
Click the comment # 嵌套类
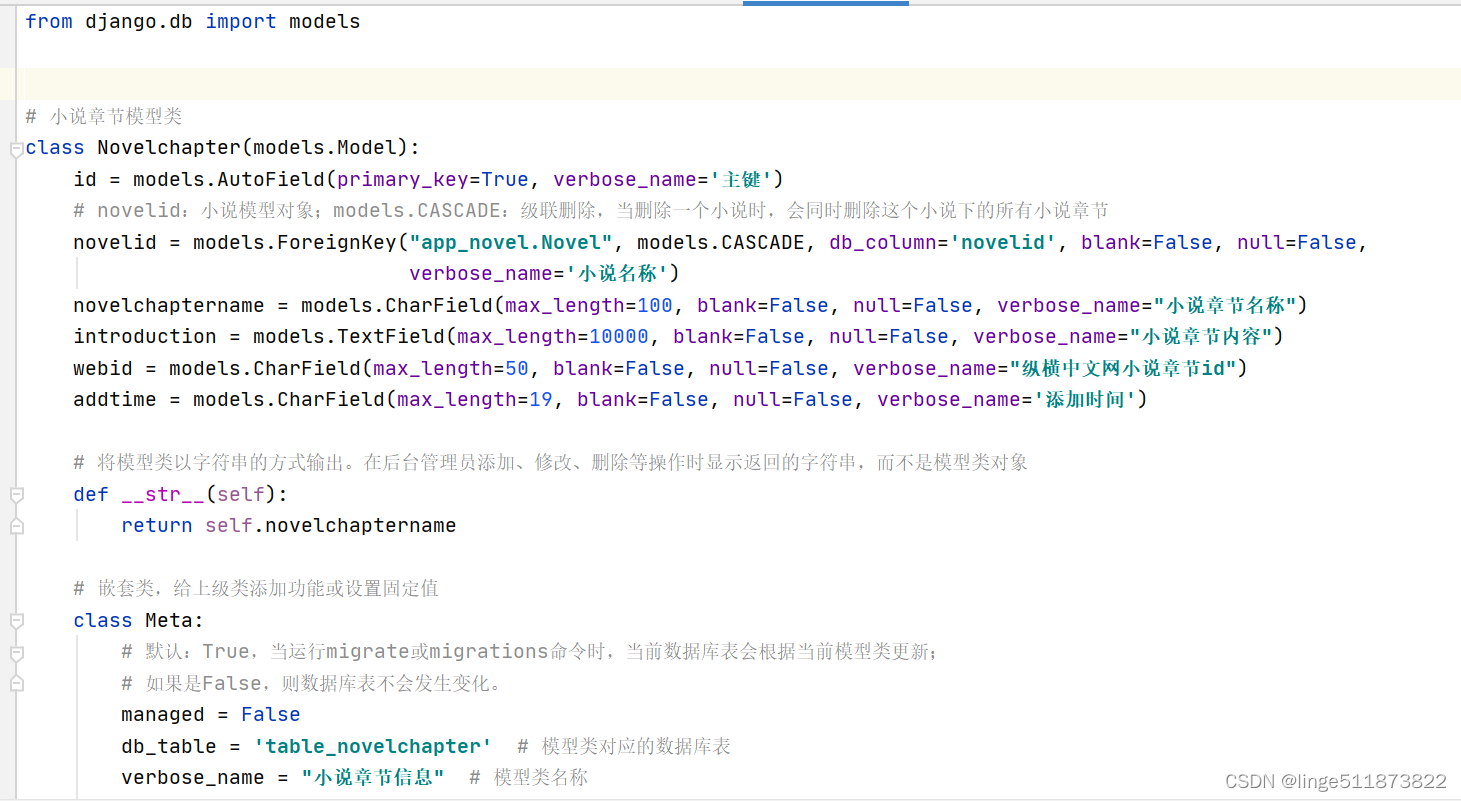(x=256, y=588)
